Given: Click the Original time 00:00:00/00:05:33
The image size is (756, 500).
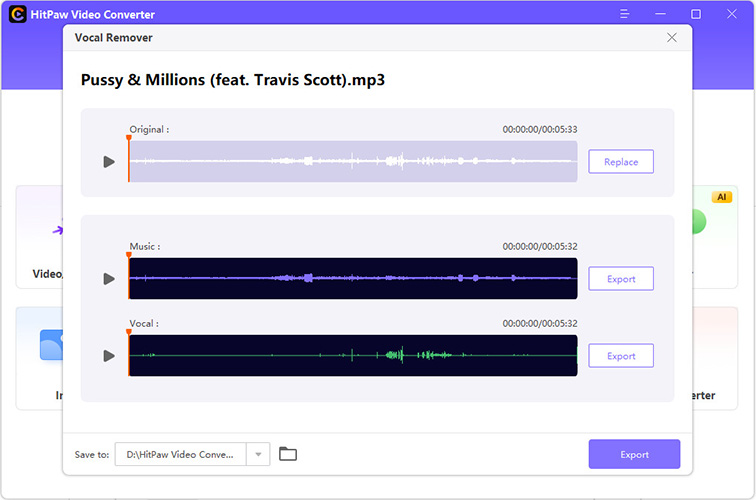Looking at the screenshot, I should (540, 129).
